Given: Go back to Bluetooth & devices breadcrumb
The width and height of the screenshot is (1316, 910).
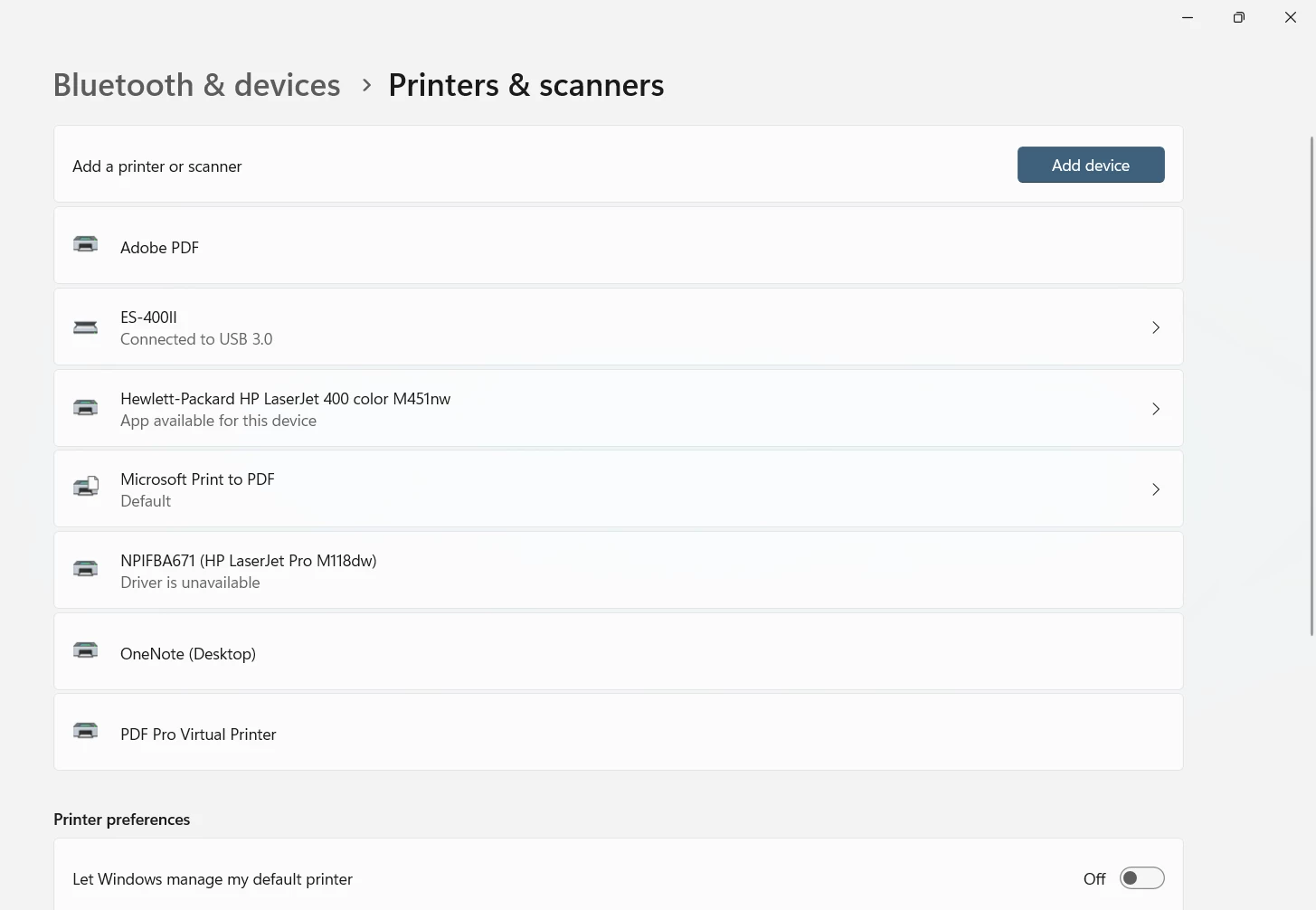Looking at the screenshot, I should pos(196,85).
